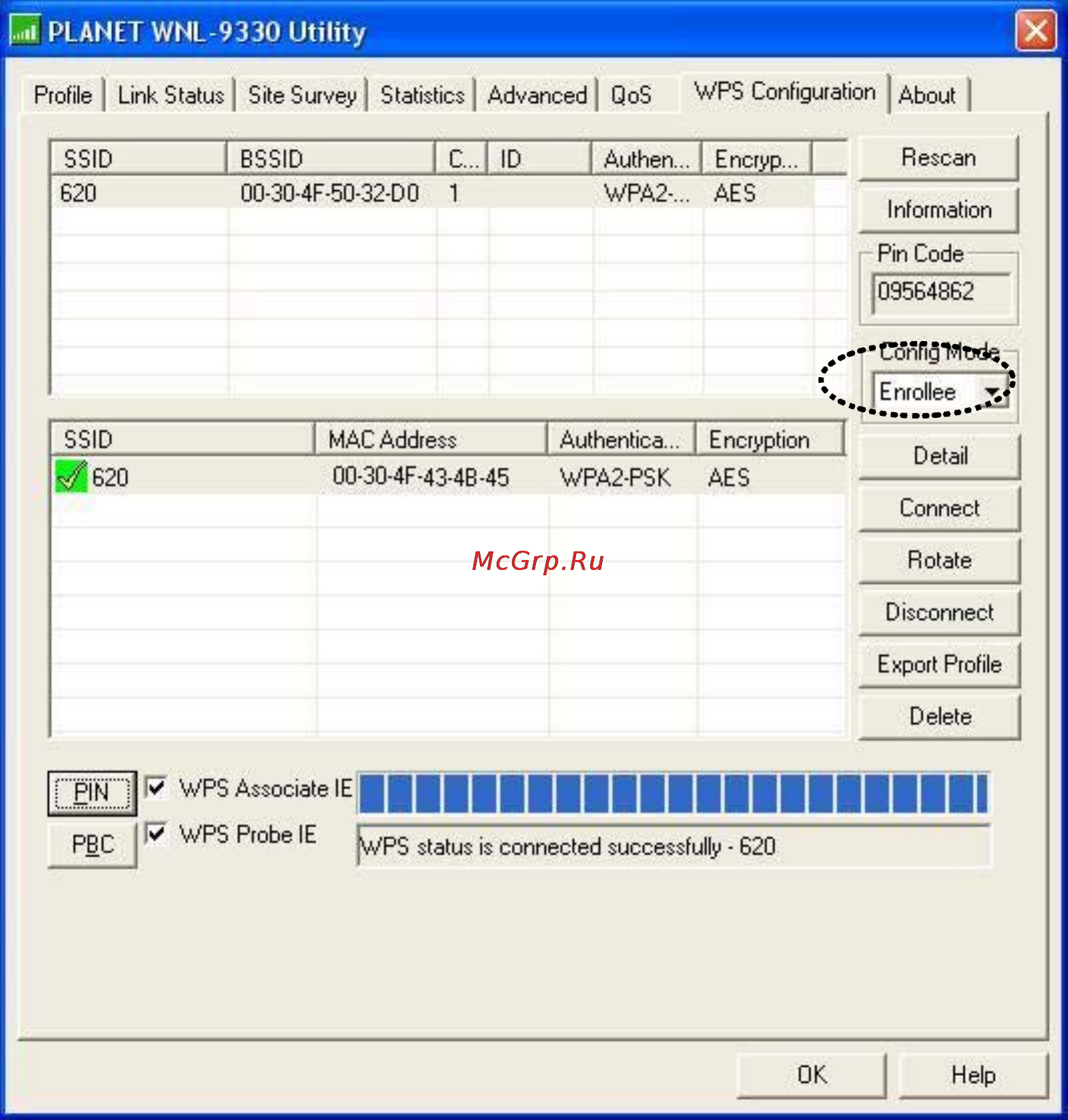The image size is (1068, 1120).
Task: Toggle the WPS Associate IE checkbox
Action: coord(156,788)
